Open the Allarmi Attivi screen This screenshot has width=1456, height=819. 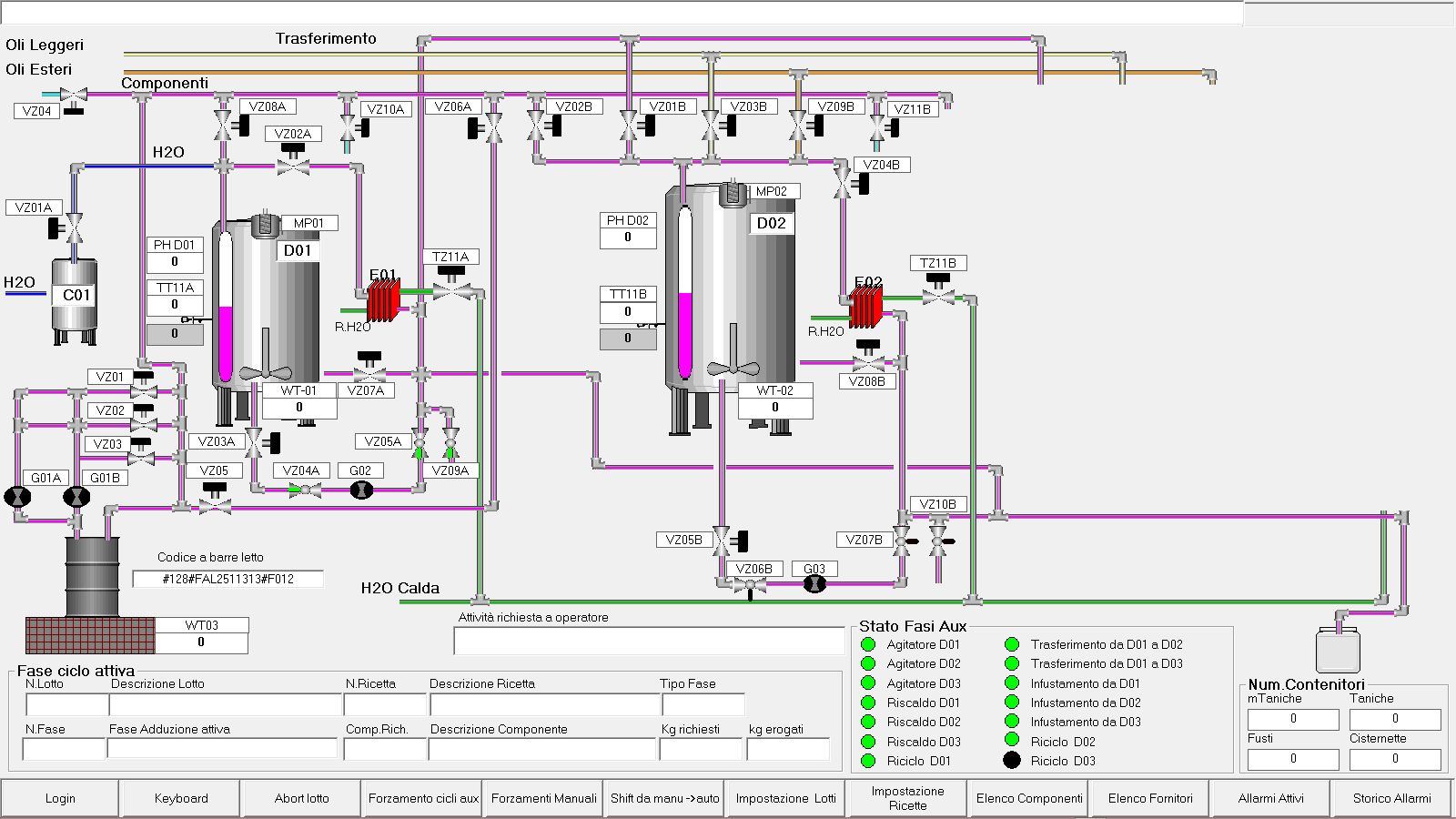click(1270, 798)
